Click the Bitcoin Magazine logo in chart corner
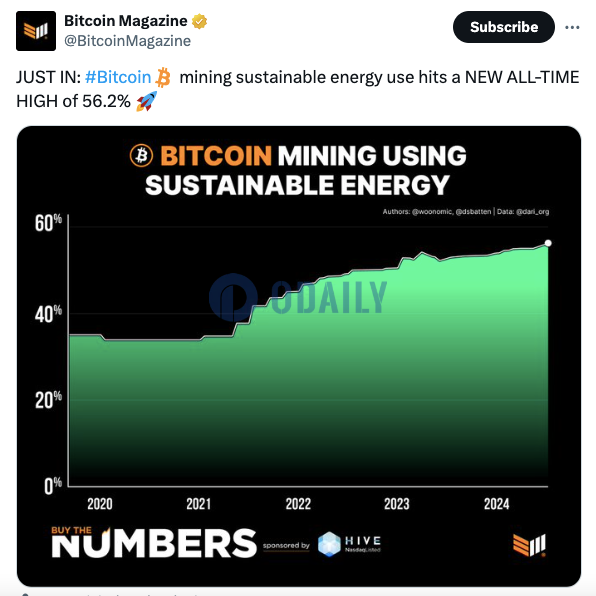This screenshot has height=596, width=596. [x=529, y=545]
